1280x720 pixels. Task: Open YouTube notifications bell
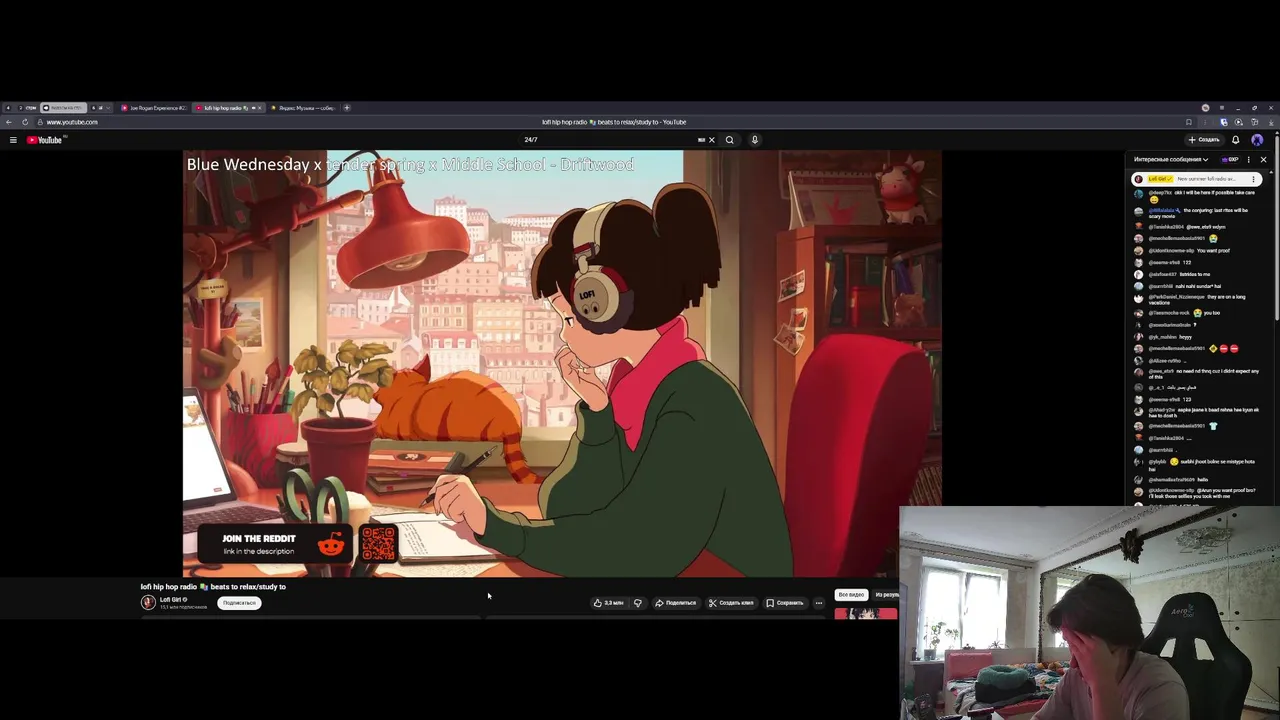tap(1235, 140)
